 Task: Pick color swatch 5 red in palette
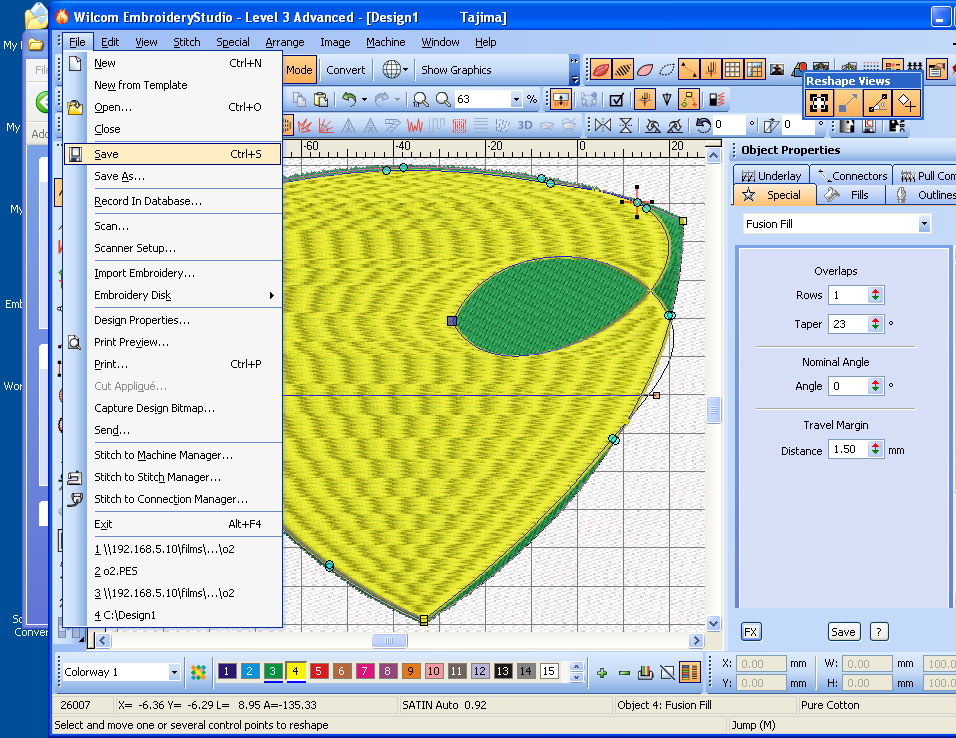(318, 672)
